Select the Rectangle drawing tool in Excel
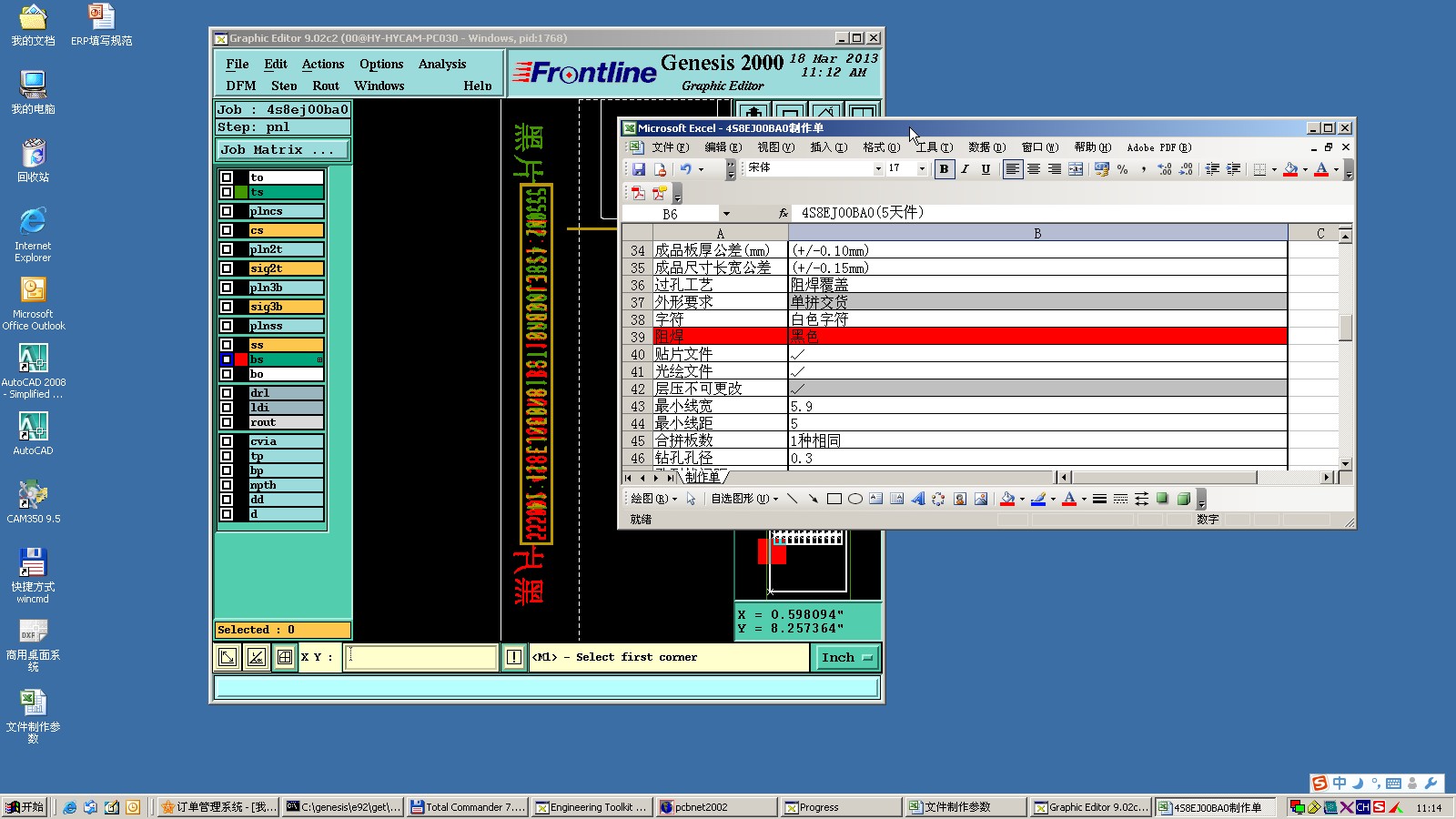The image size is (1456, 819). point(834,499)
